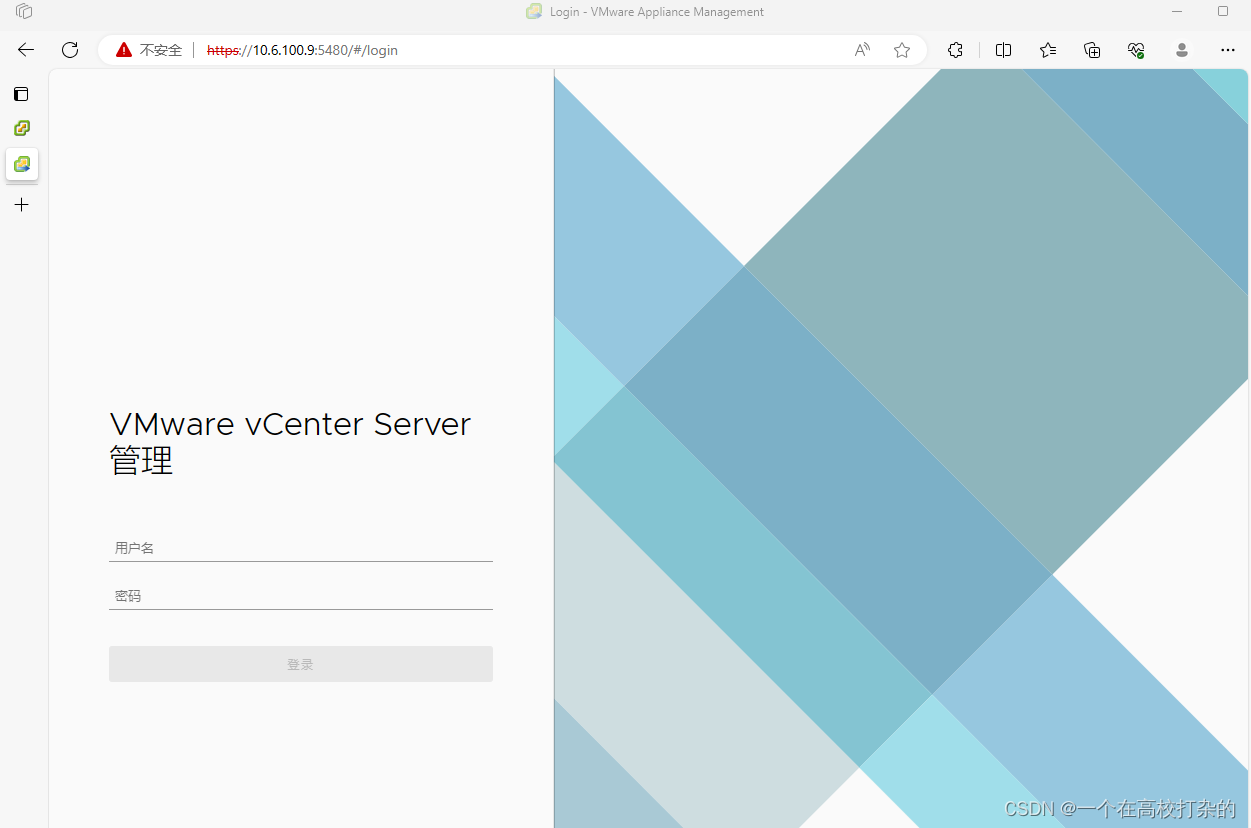The image size is (1251, 828).
Task: Click the address bar URL 10.6.100.9:5480
Action: click(x=302, y=50)
